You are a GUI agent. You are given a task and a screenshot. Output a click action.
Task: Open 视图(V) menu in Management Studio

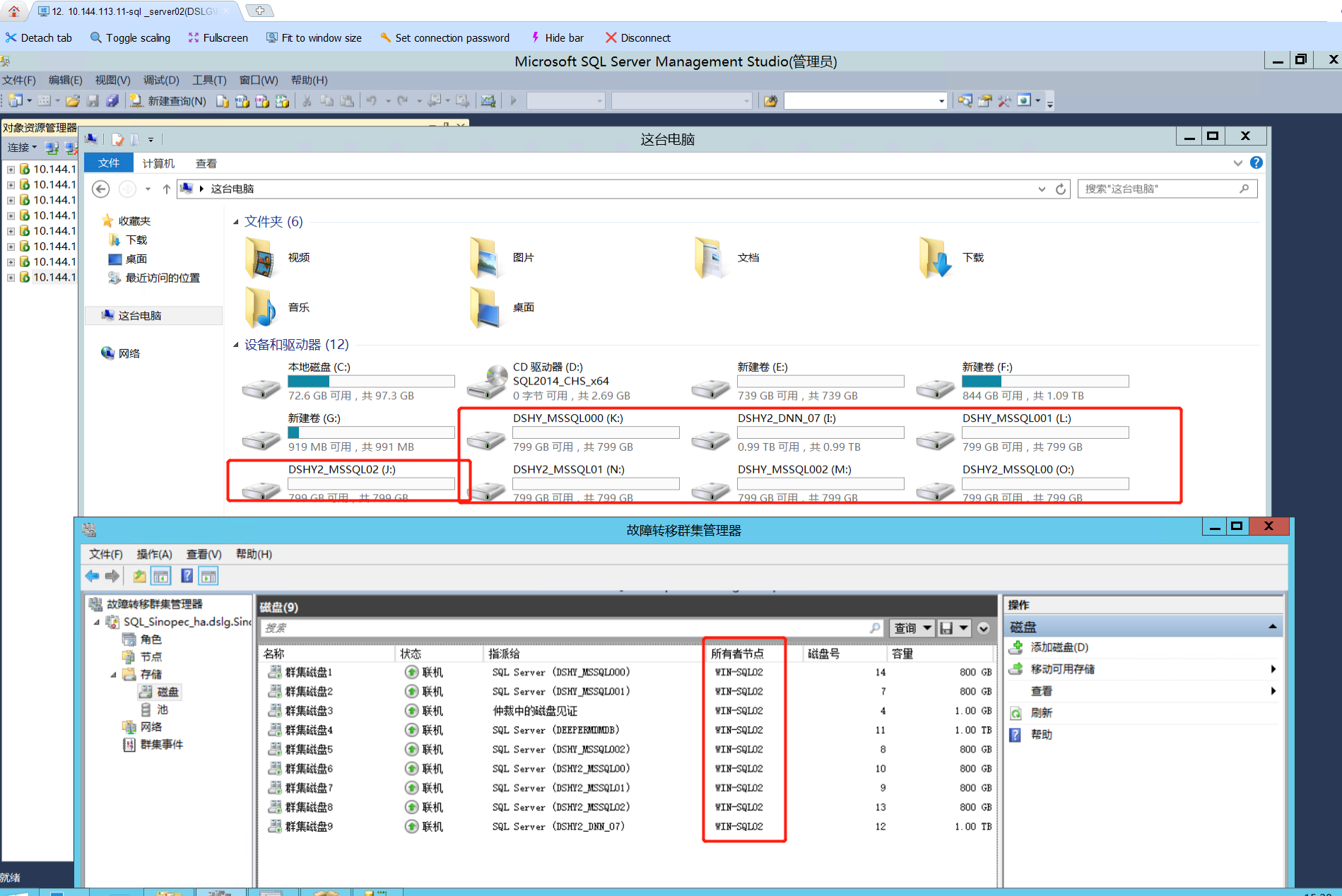point(112,80)
